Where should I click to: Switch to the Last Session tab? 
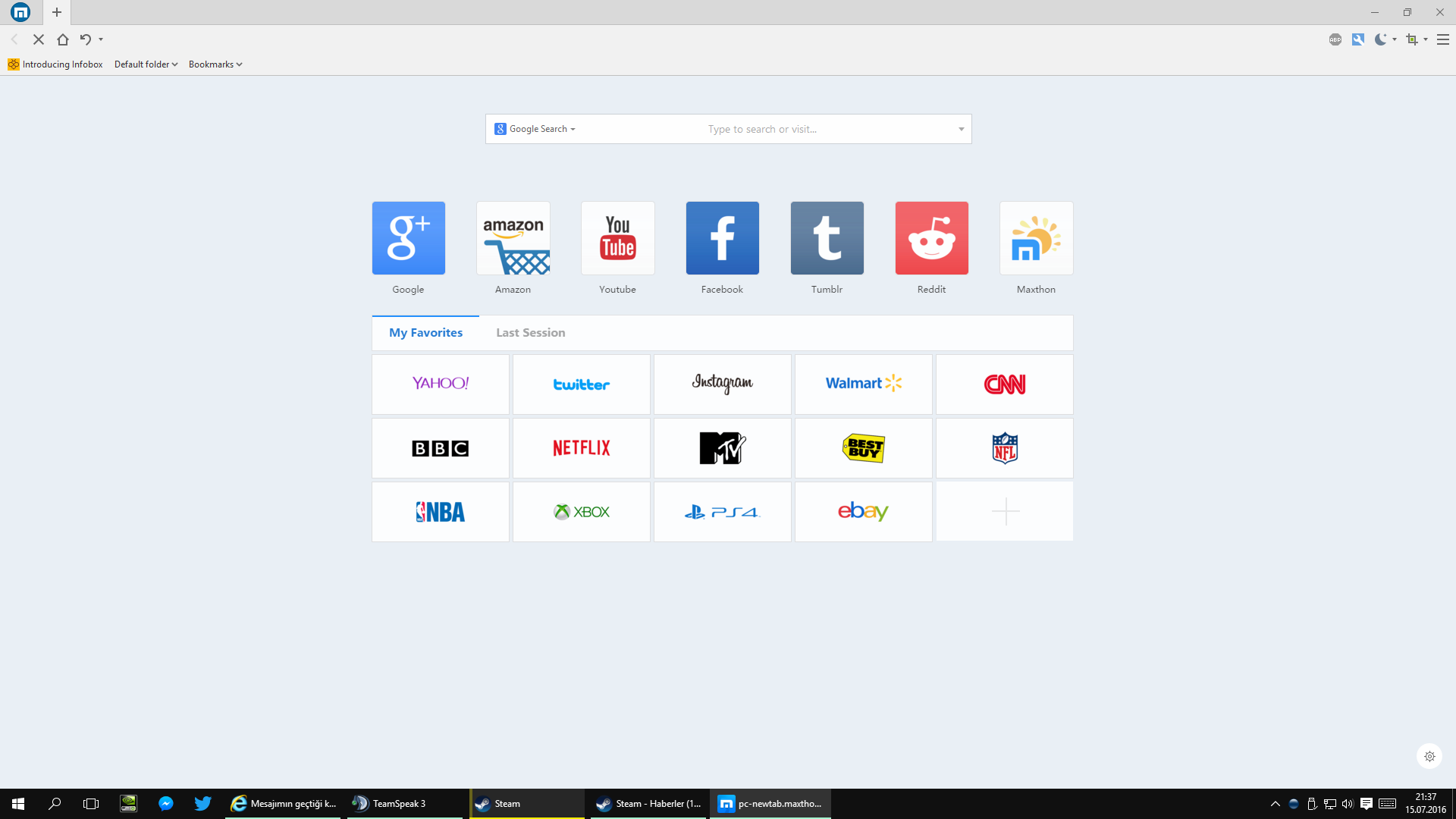click(531, 333)
